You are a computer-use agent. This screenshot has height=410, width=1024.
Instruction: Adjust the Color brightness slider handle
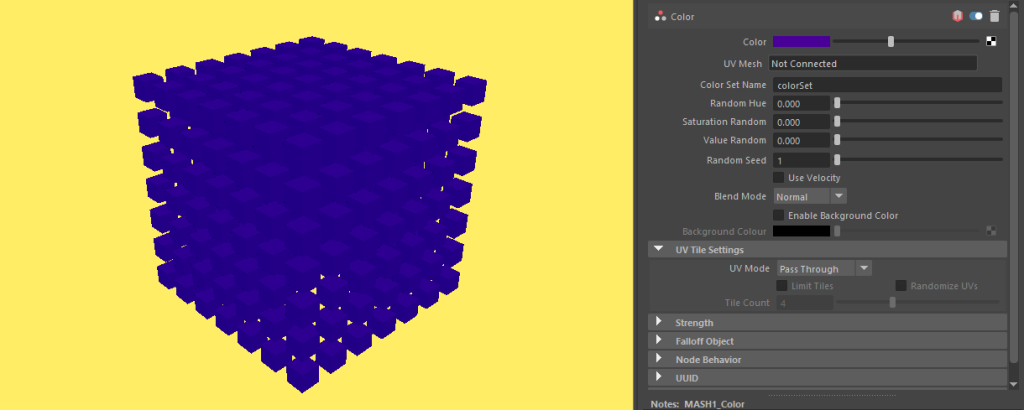point(891,42)
